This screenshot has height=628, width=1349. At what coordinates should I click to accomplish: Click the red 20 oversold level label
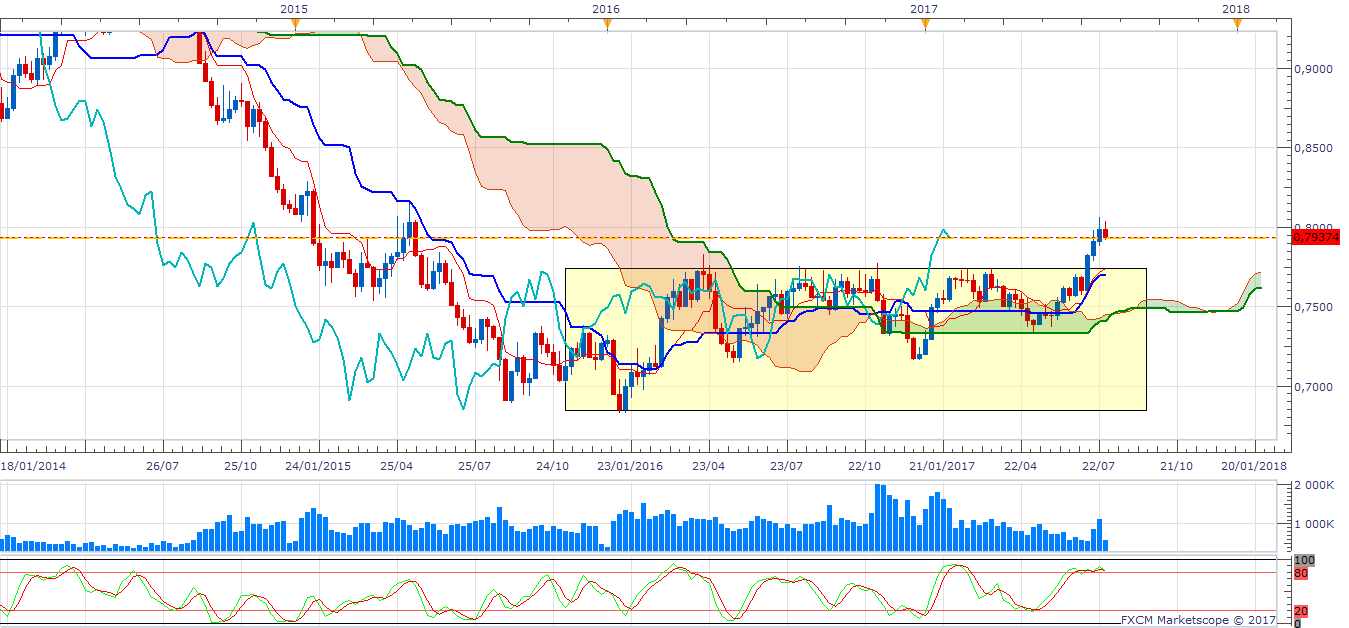click(1301, 611)
